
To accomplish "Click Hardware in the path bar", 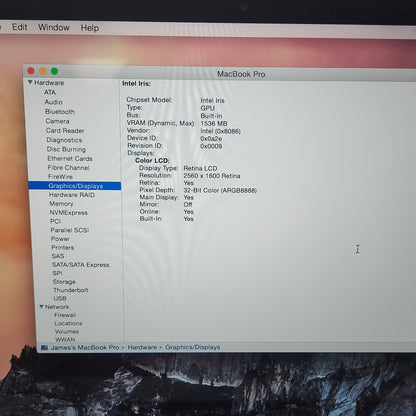I will point(142,347).
